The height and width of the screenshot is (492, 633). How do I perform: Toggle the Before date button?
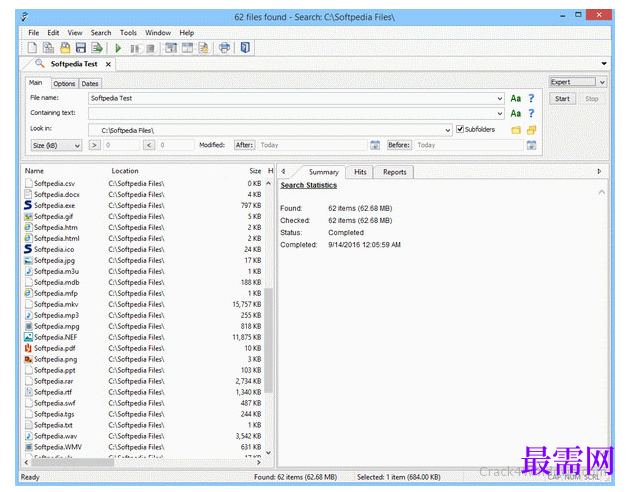click(x=399, y=145)
